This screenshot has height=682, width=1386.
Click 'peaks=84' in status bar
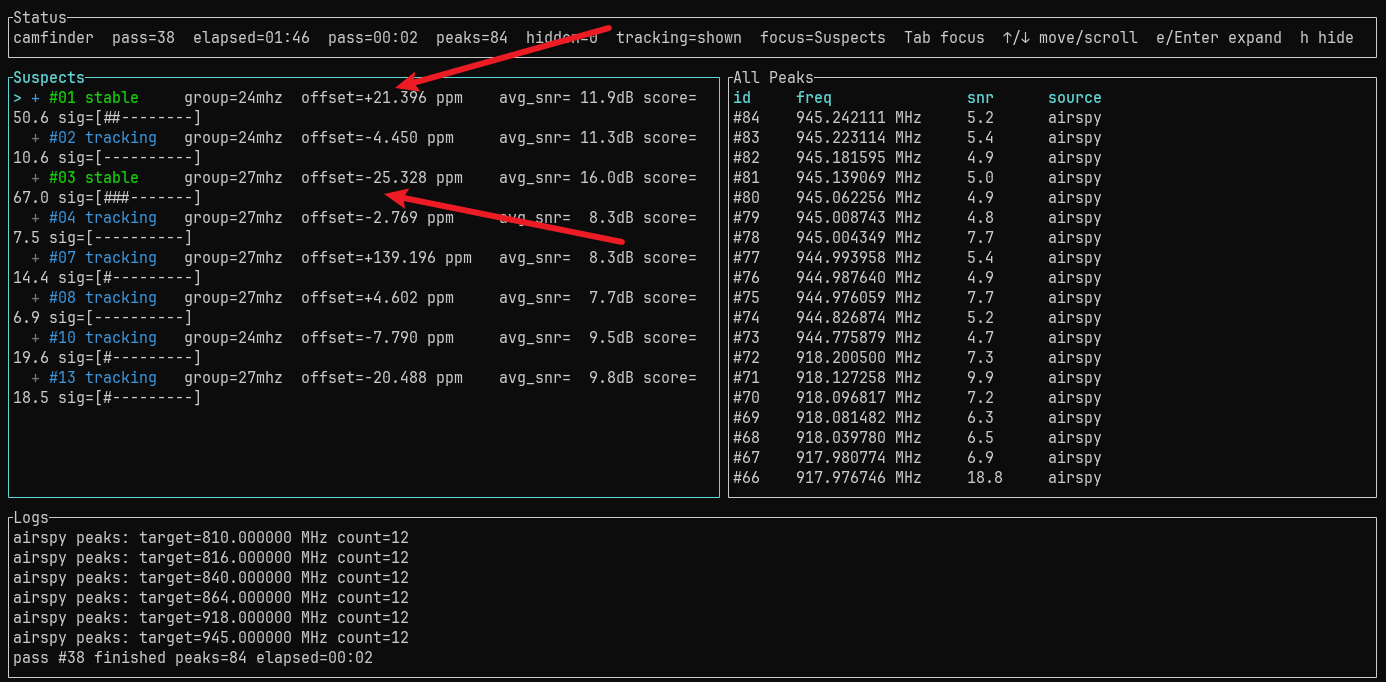pyautogui.click(x=472, y=38)
